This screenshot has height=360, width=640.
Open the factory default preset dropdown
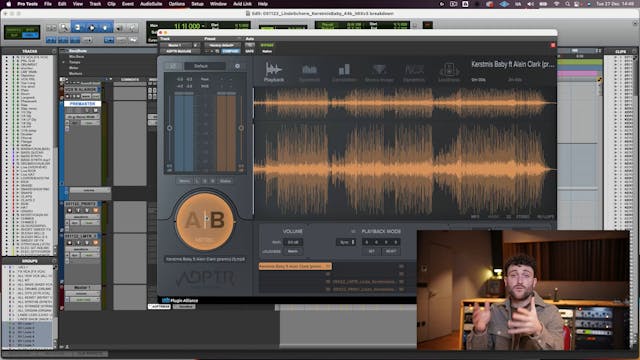(x=222, y=45)
